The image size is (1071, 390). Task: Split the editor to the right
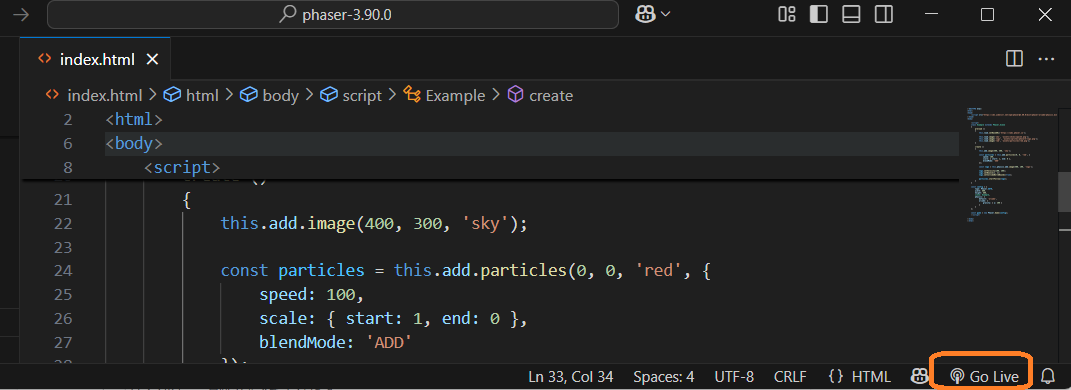pos(1014,59)
